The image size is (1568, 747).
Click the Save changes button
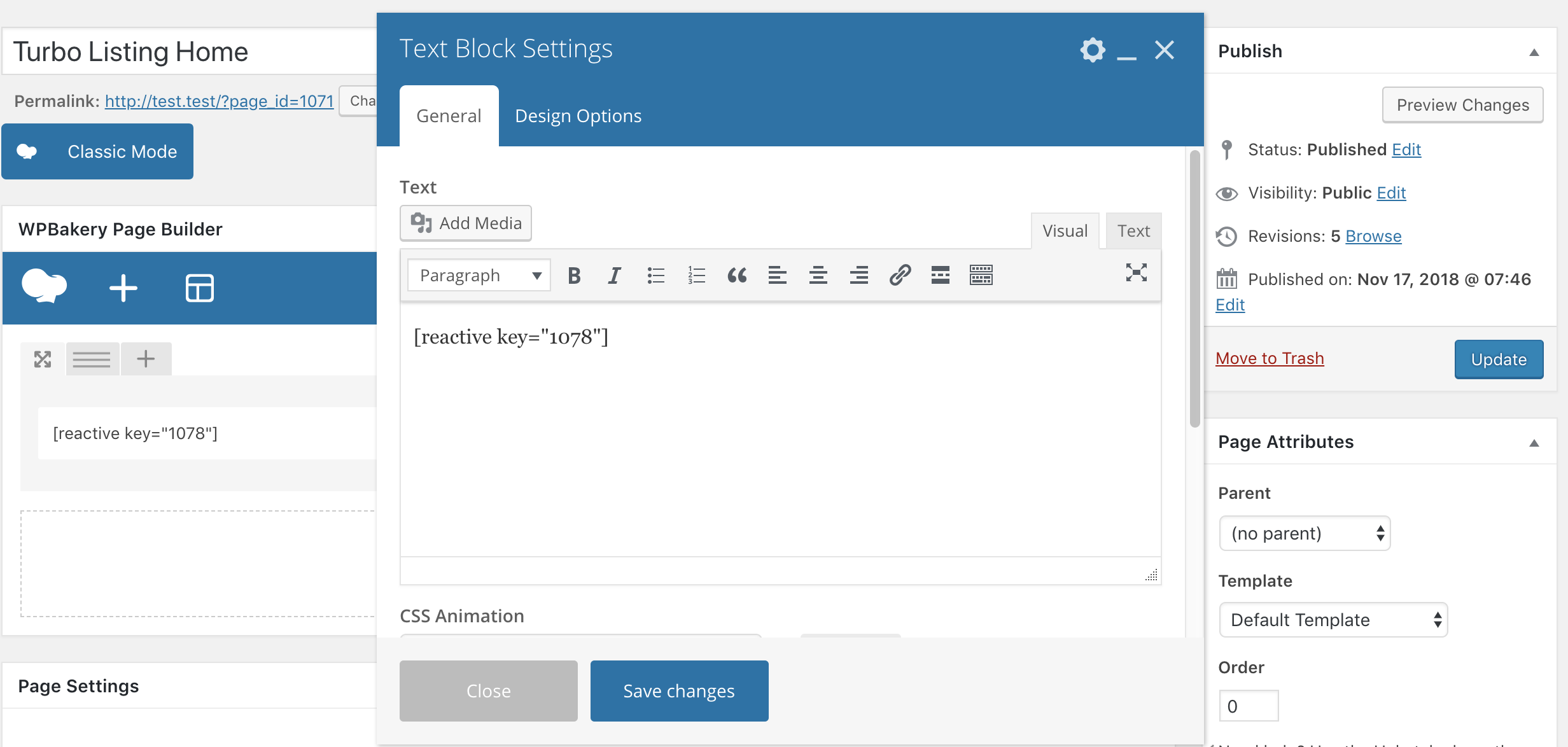(679, 691)
